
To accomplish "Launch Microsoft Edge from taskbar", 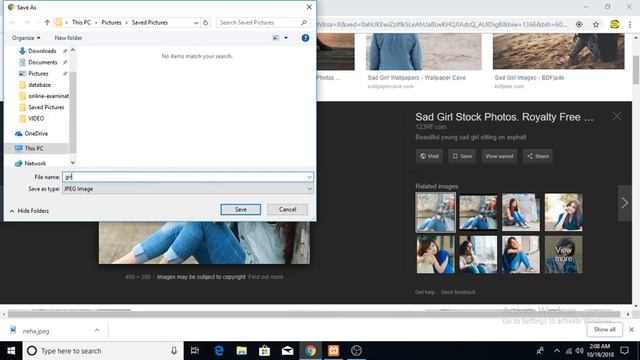I will click(219, 351).
